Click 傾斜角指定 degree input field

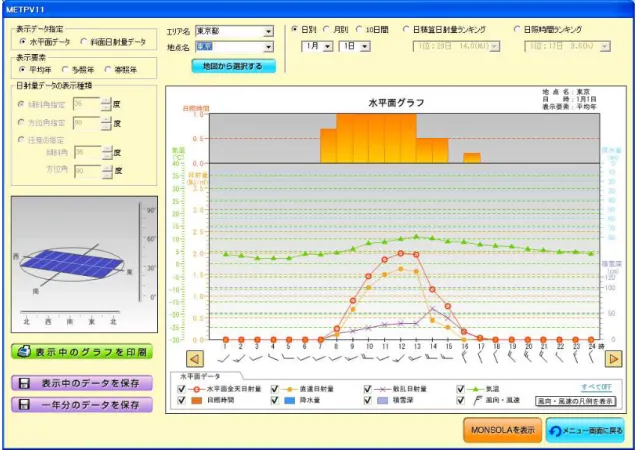coord(87,104)
